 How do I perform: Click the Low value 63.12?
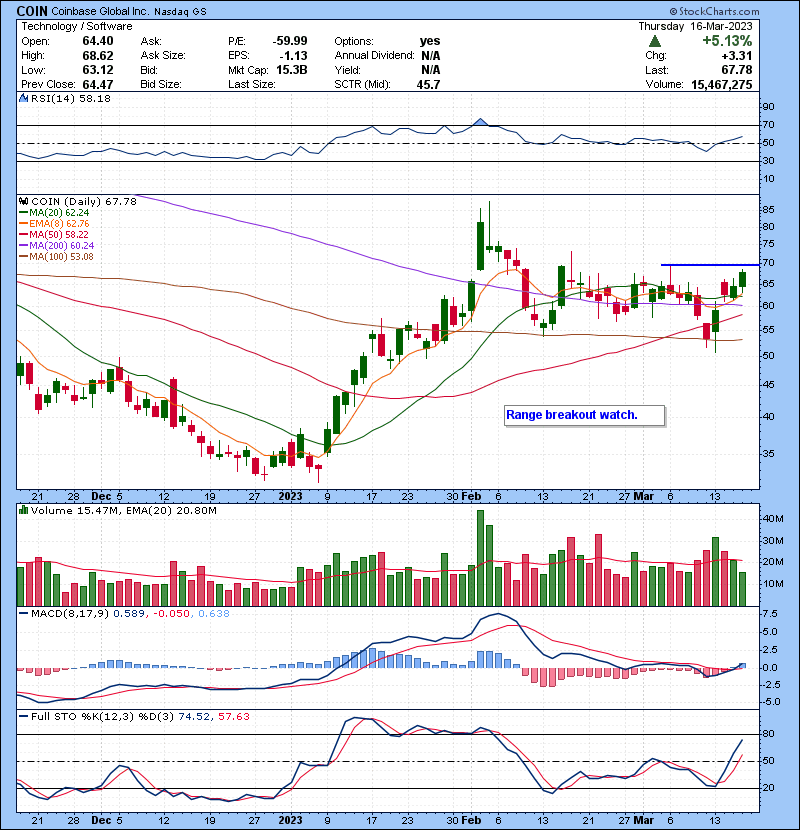98,70
